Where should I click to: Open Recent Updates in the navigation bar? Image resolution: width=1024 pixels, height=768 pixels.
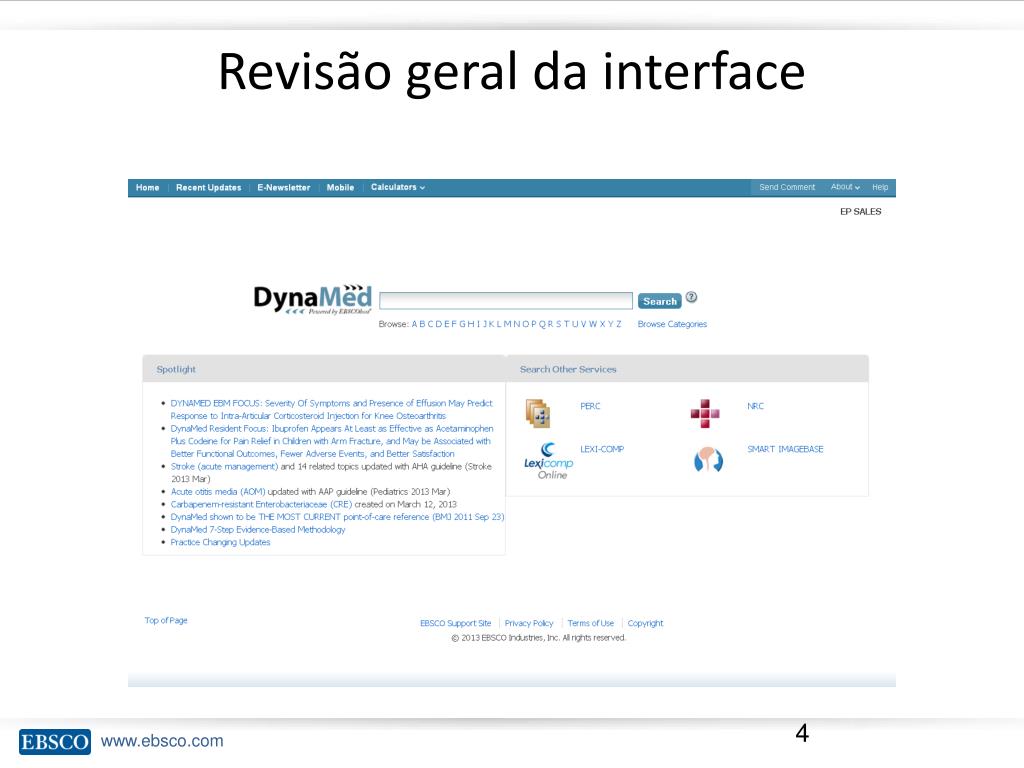208,187
